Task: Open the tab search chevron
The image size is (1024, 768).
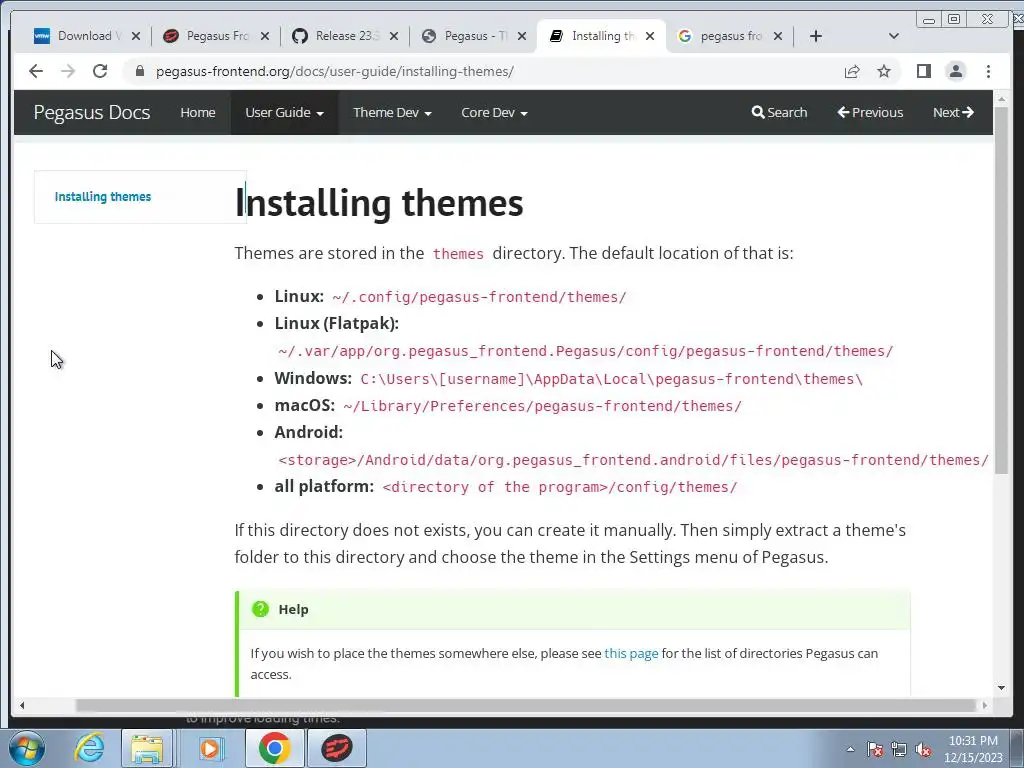Action: pyautogui.click(x=894, y=36)
